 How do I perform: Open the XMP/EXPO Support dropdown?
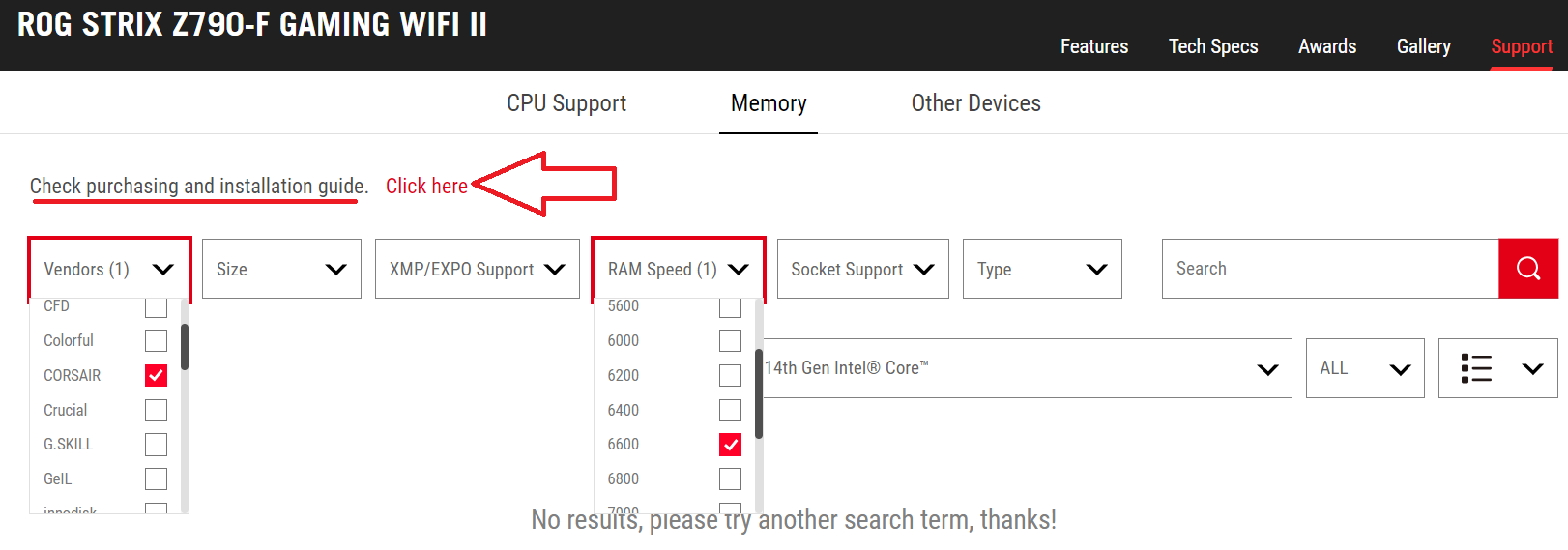coord(478,269)
